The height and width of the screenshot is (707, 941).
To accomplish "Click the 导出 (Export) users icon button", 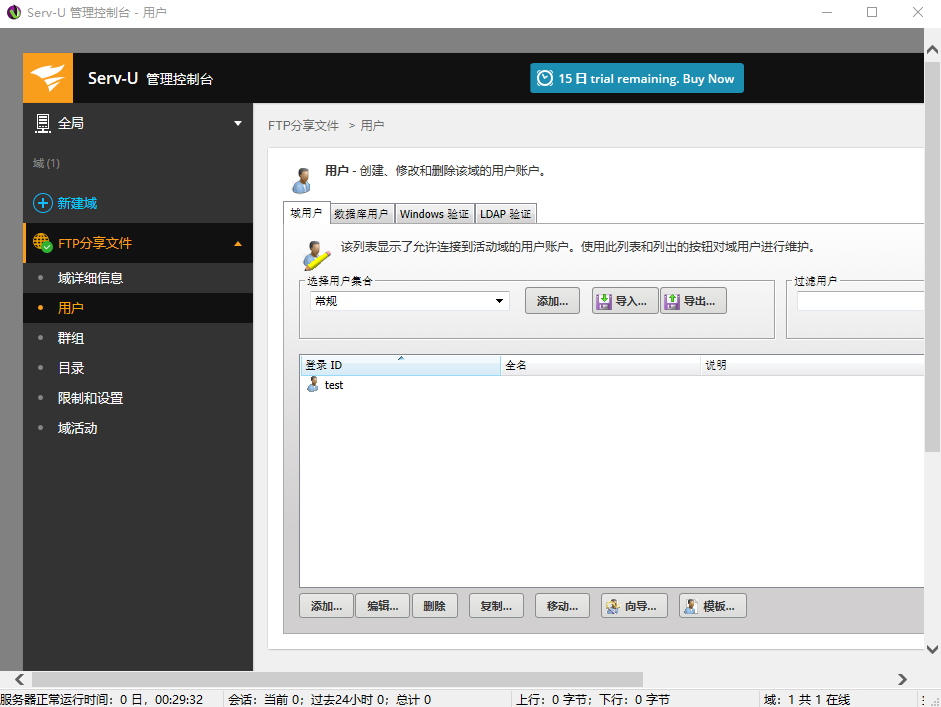I will pyautogui.click(x=693, y=300).
